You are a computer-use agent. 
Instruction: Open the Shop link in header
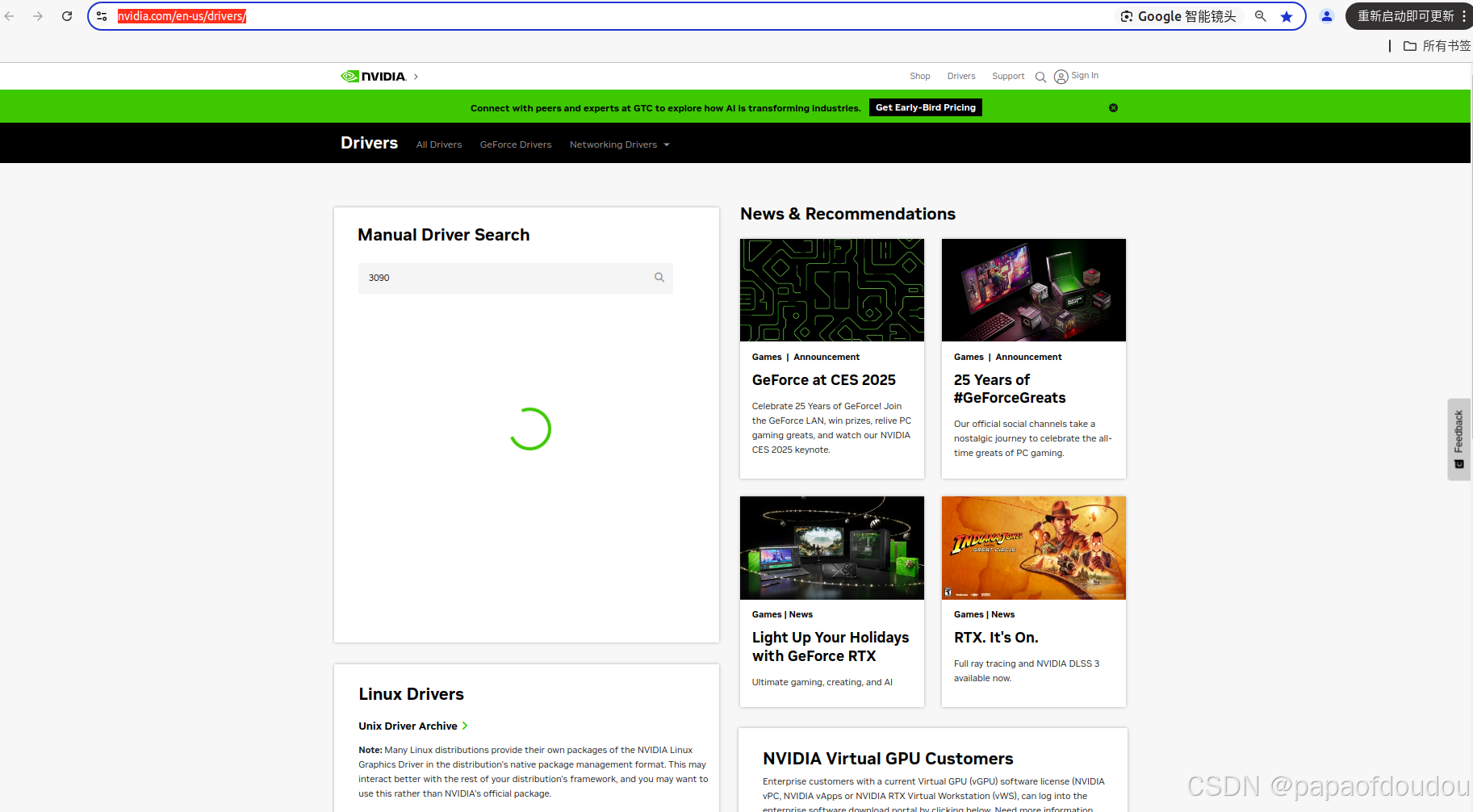tap(920, 76)
